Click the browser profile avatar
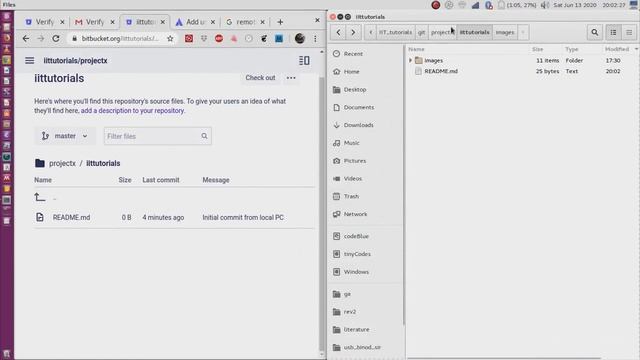 pos(300,38)
